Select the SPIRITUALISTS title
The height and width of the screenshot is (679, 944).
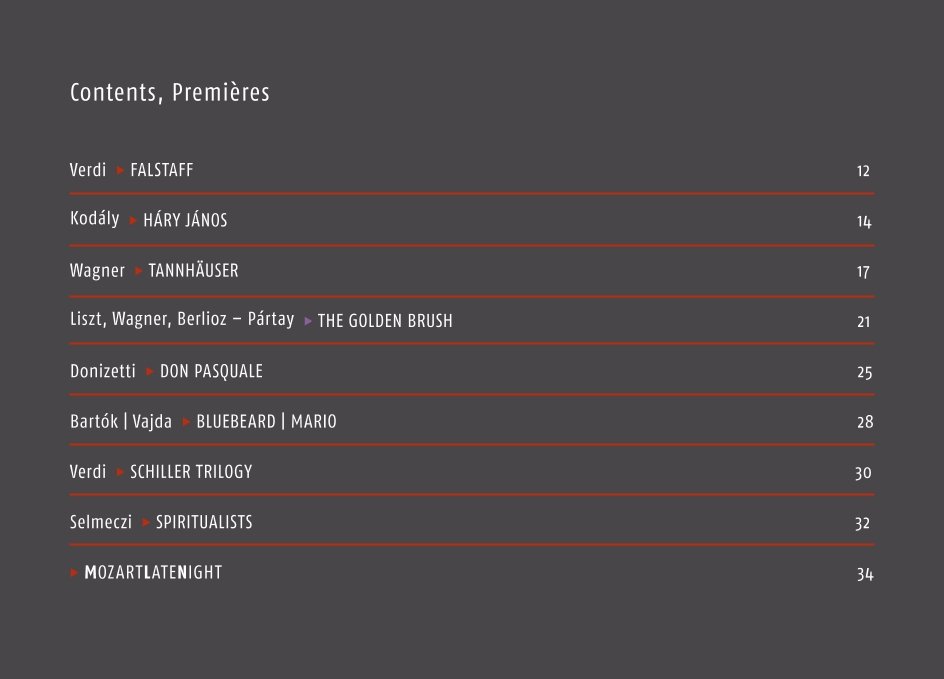tap(204, 522)
